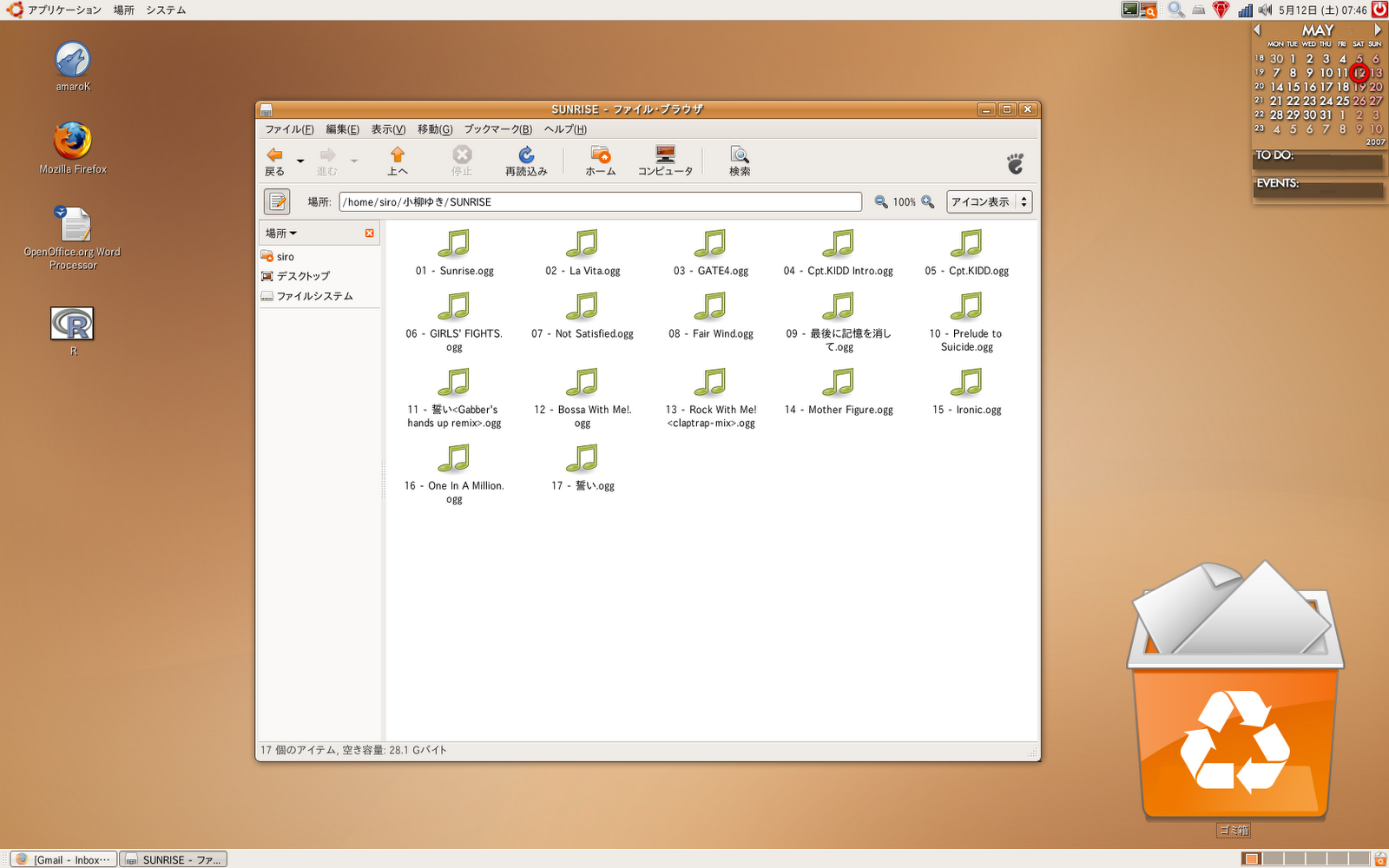Open Computer (コンピュータ) location
The width and height of the screenshot is (1389, 868).
point(665,161)
